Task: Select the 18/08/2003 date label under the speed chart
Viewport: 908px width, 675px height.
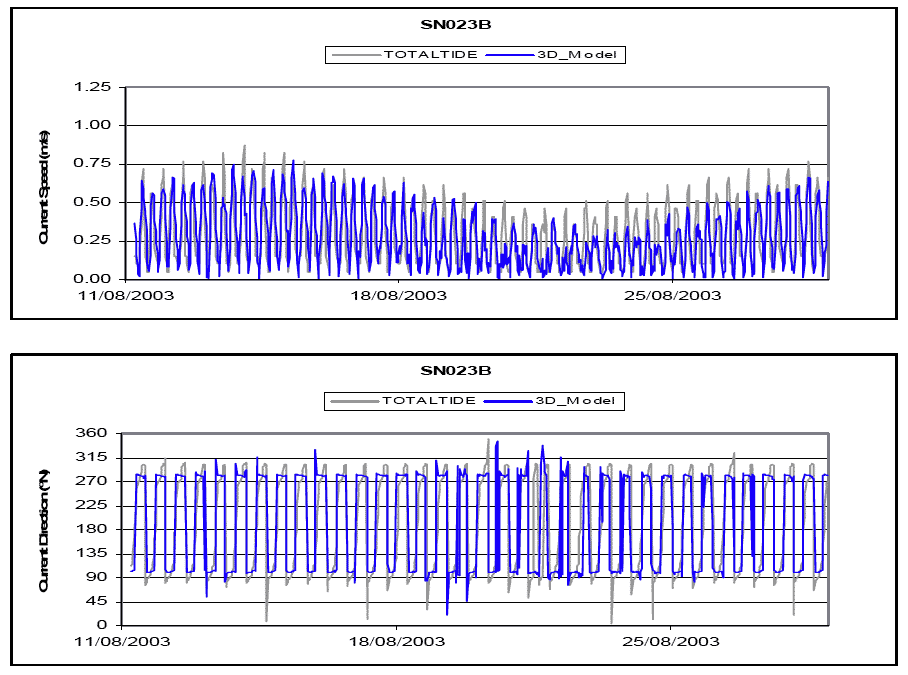Action: pos(398,295)
